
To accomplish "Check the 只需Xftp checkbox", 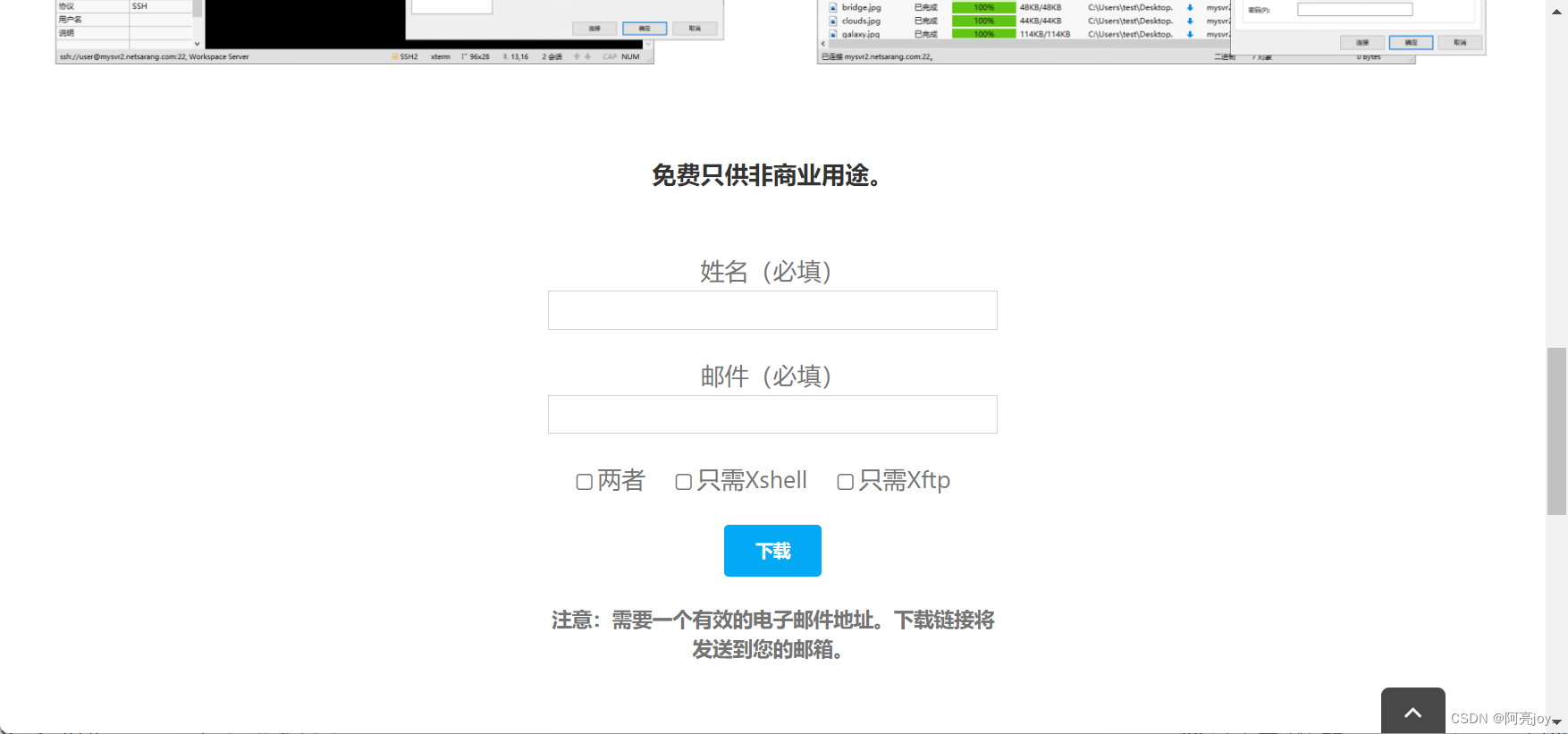I will click(846, 482).
